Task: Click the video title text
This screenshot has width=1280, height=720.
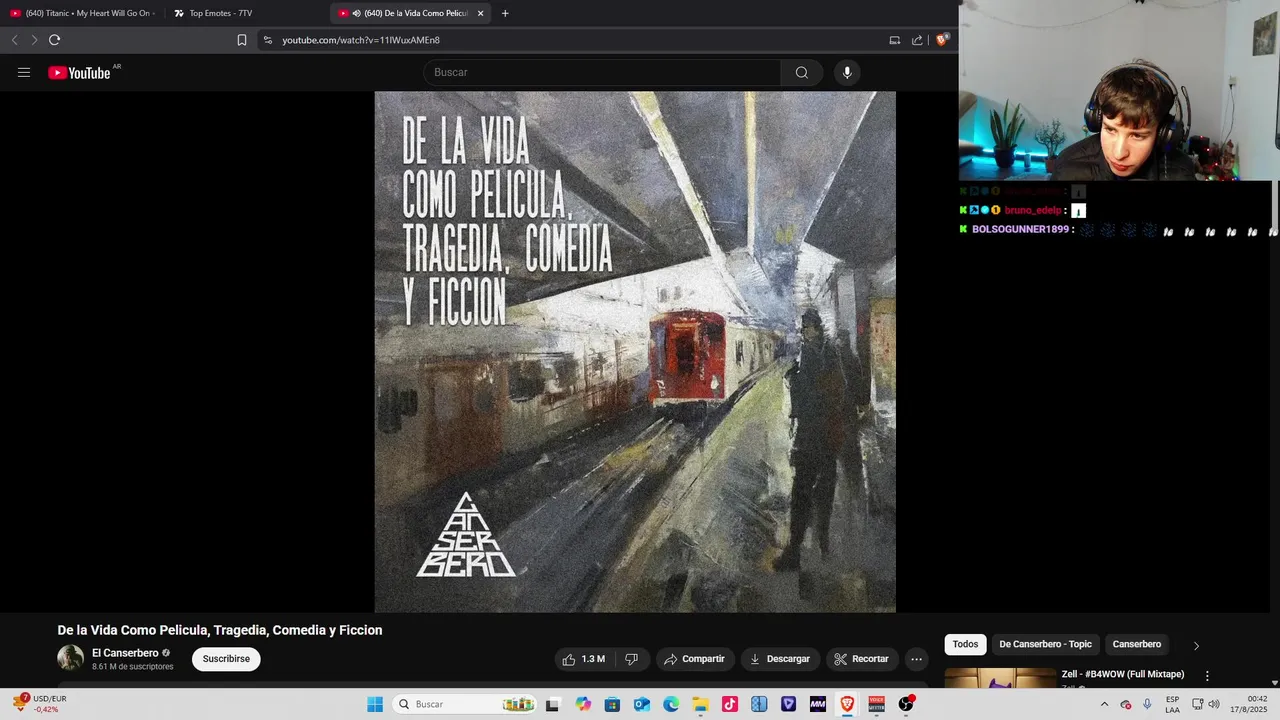Action: click(x=220, y=630)
